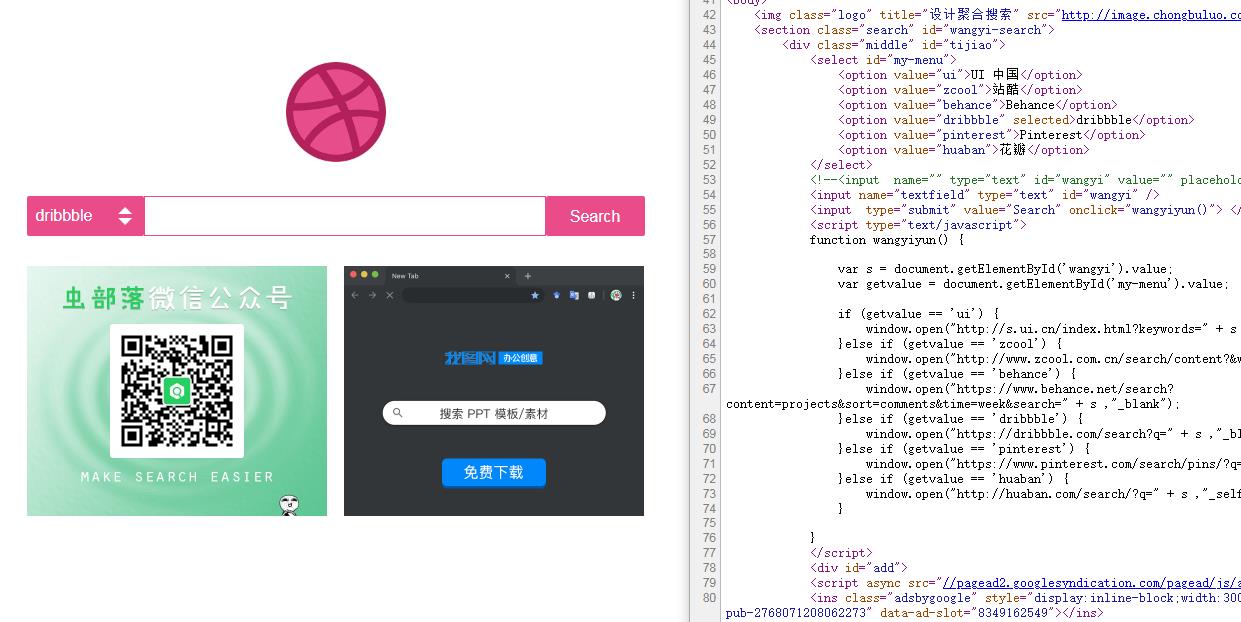This screenshot has width=1241, height=622.
Task: Click the 'Pinterest' option line in the source
Action: click(x=992, y=135)
